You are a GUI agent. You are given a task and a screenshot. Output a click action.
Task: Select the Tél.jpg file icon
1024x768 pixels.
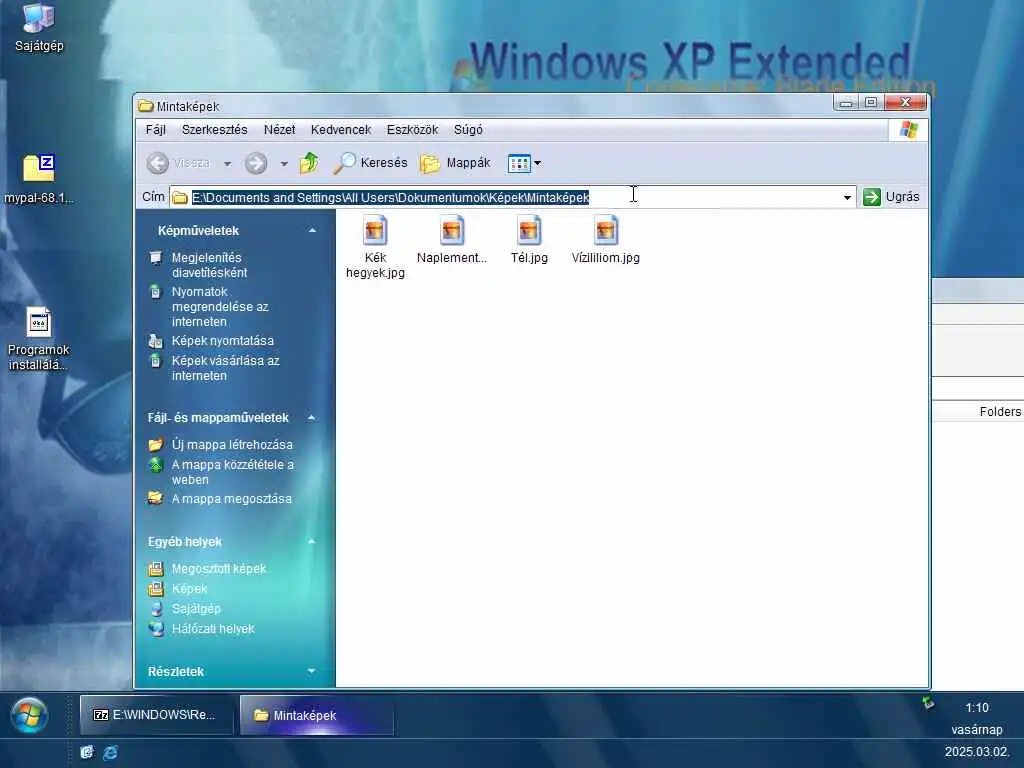(x=528, y=232)
